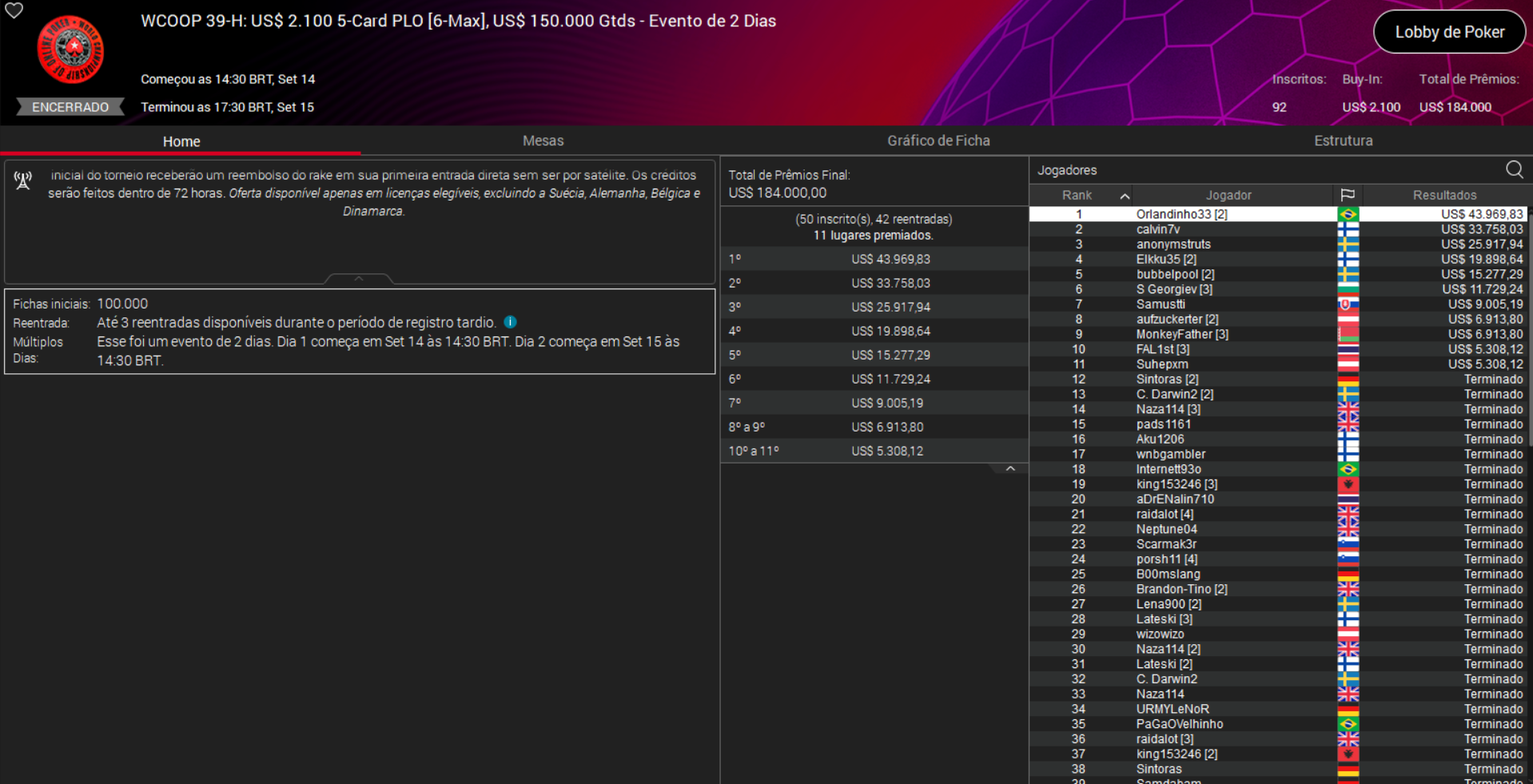This screenshot has height=784, width=1533.
Task: Click Brazil flag next to Orlandinho33
Action: point(1348,214)
